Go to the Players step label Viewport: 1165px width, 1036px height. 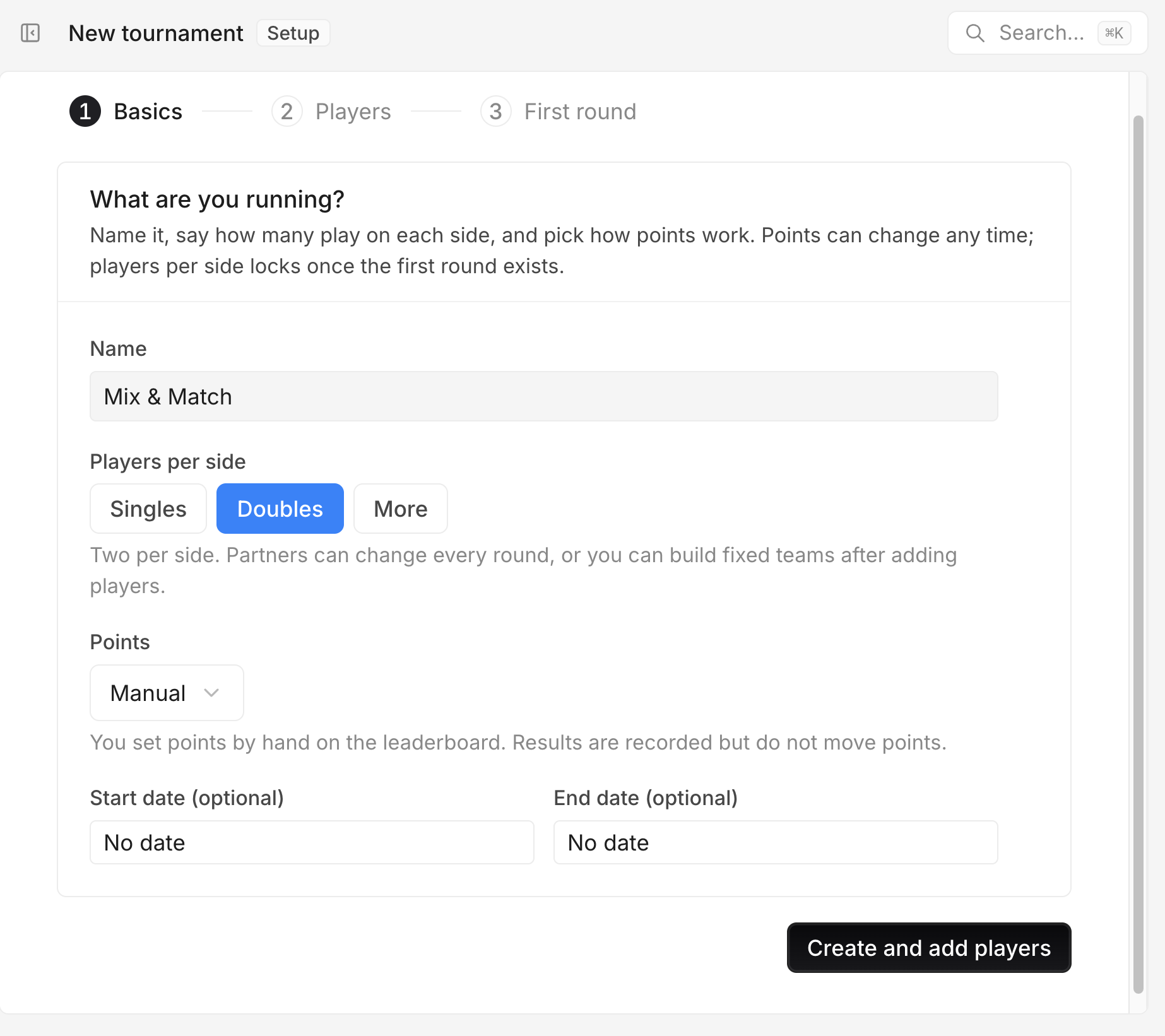[x=353, y=112]
